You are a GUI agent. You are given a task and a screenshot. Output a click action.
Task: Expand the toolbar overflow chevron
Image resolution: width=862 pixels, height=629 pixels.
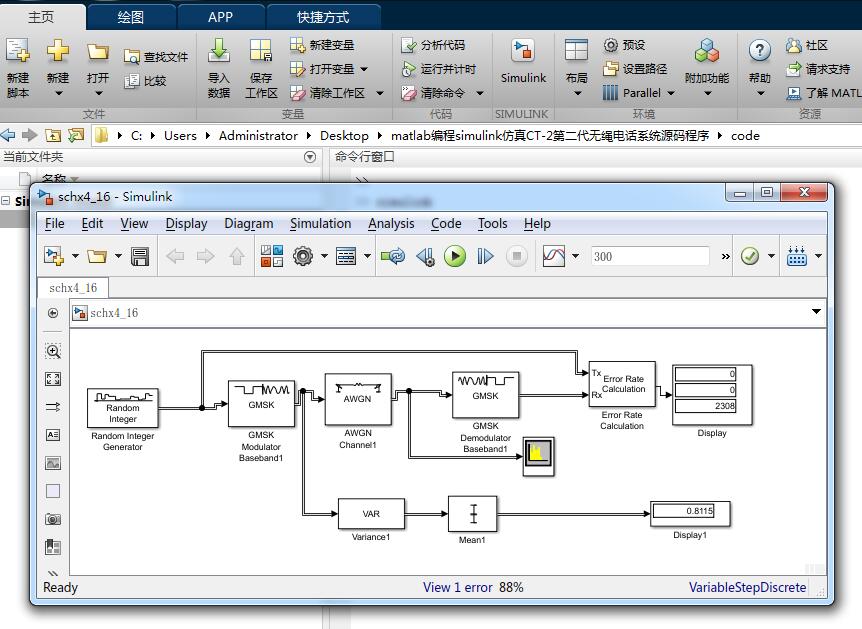(x=726, y=256)
